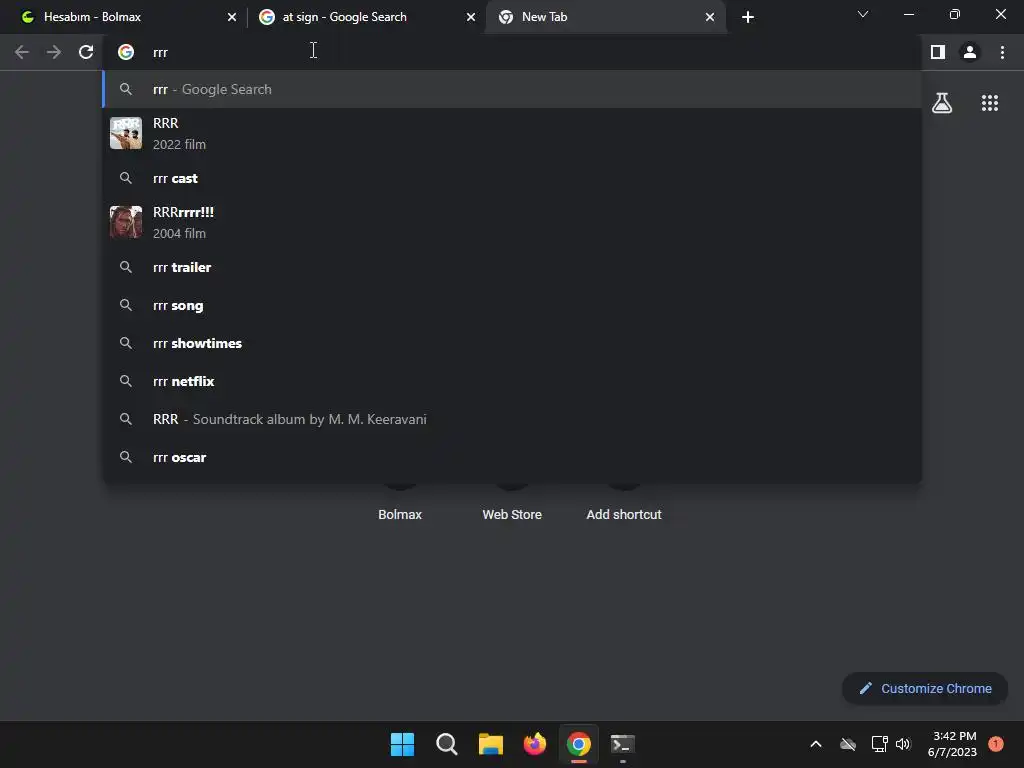Select the rrr cast suggestion
The height and width of the screenshot is (768, 1024).
(x=512, y=178)
